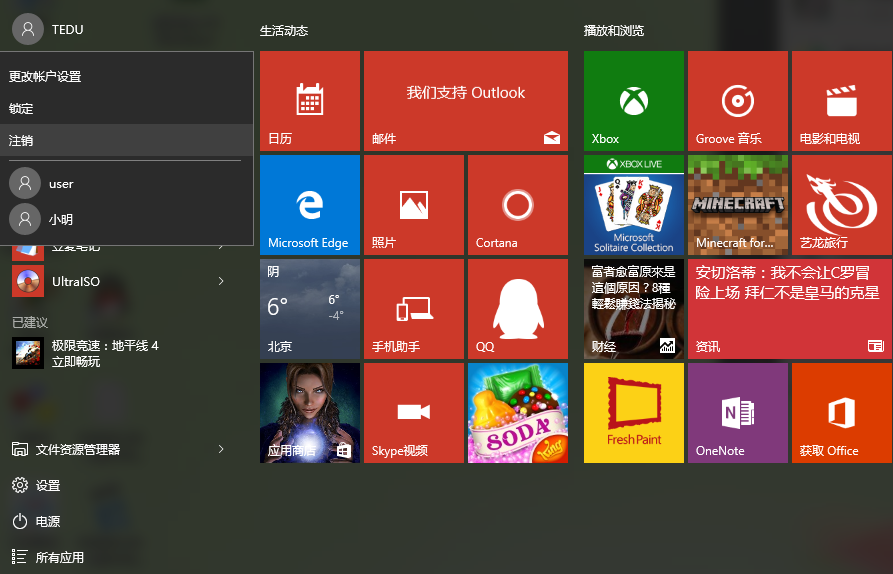The width and height of the screenshot is (893, 574).
Task: Open the Mail tile showing Outlook text
Action: coord(466,101)
